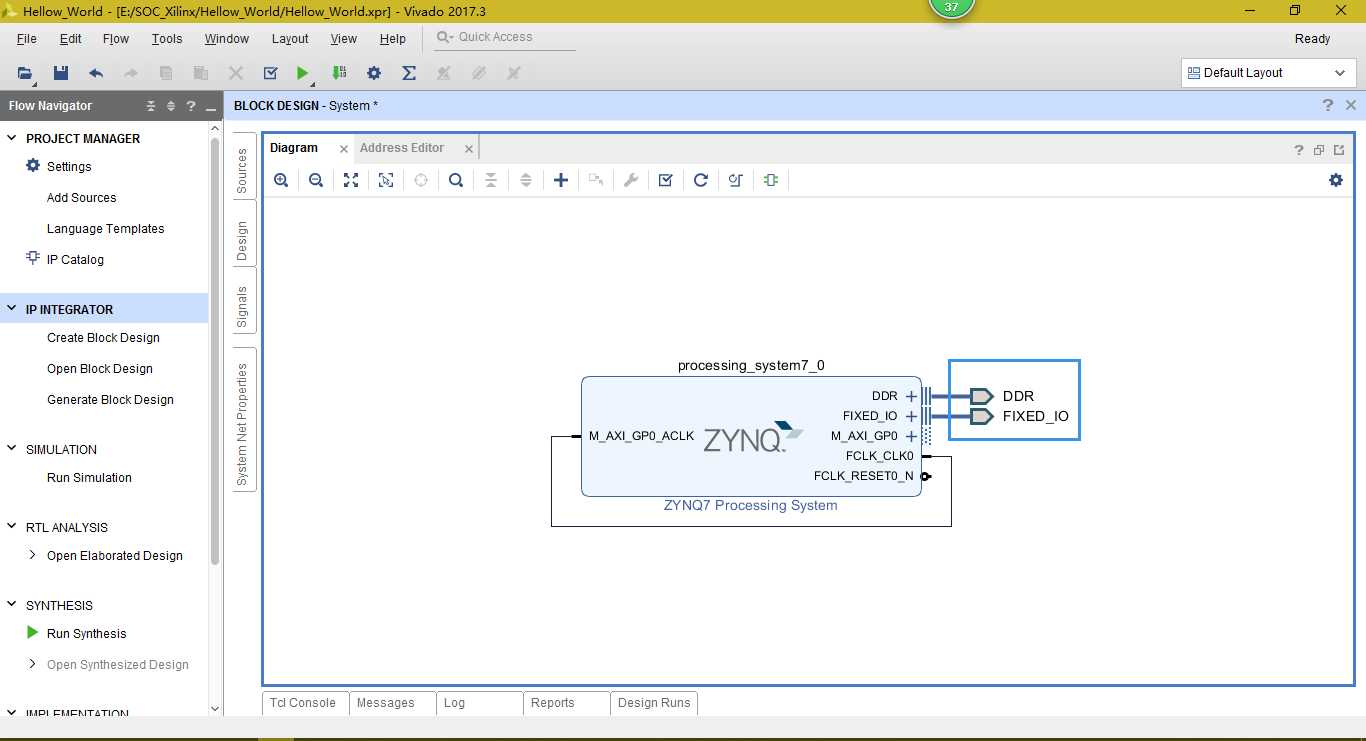Expand Open Synthesized Design
The image size is (1366, 741).
32,664
